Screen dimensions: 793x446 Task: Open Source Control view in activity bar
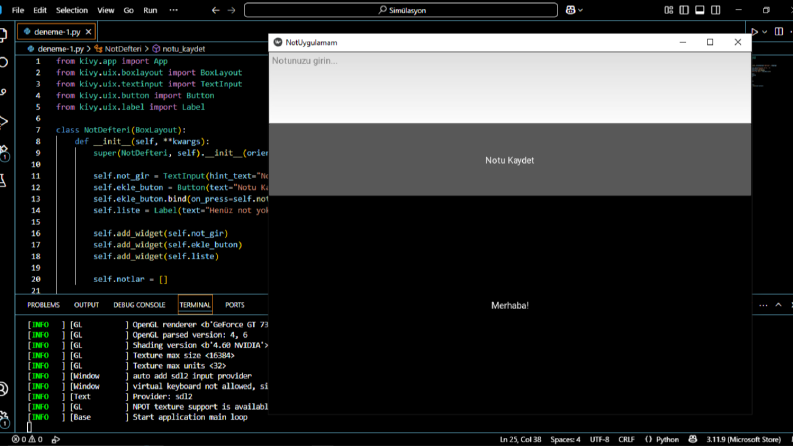click(x=4, y=92)
